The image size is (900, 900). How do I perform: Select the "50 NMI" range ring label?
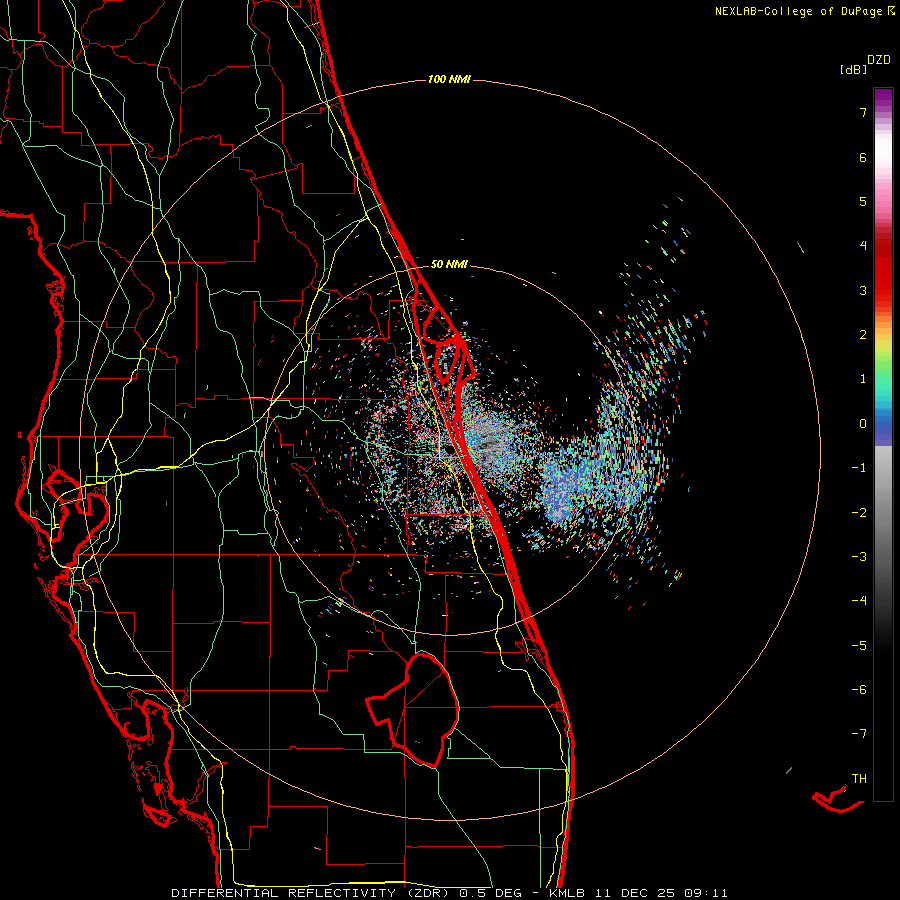click(x=449, y=264)
